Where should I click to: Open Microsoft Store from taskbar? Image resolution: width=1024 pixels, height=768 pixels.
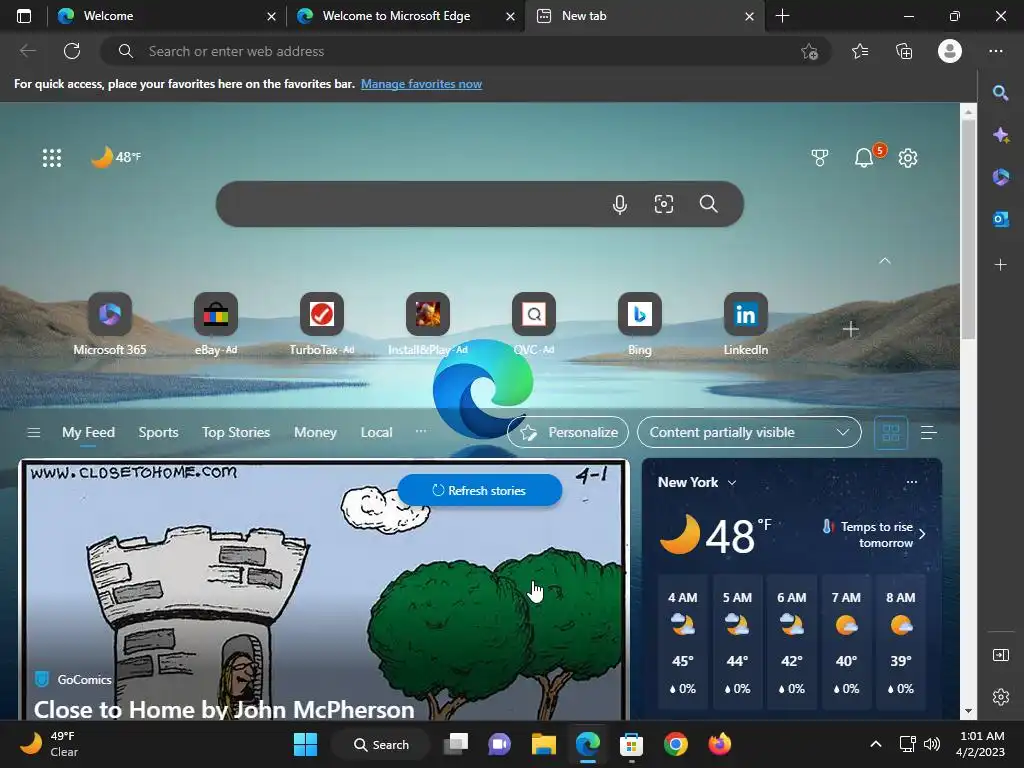[x=631, y=744]
